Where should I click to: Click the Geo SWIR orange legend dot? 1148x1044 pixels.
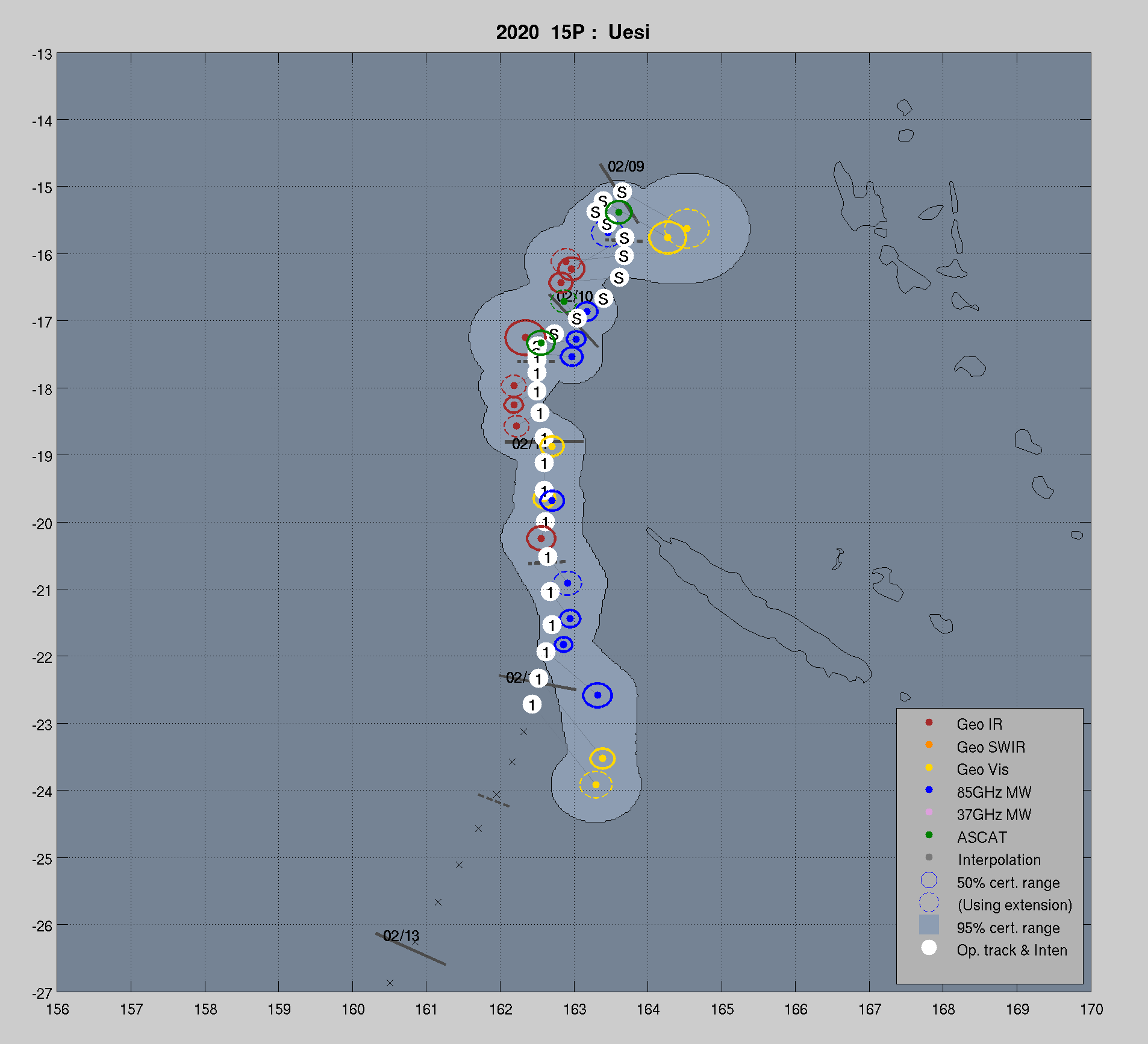point(929,745)
